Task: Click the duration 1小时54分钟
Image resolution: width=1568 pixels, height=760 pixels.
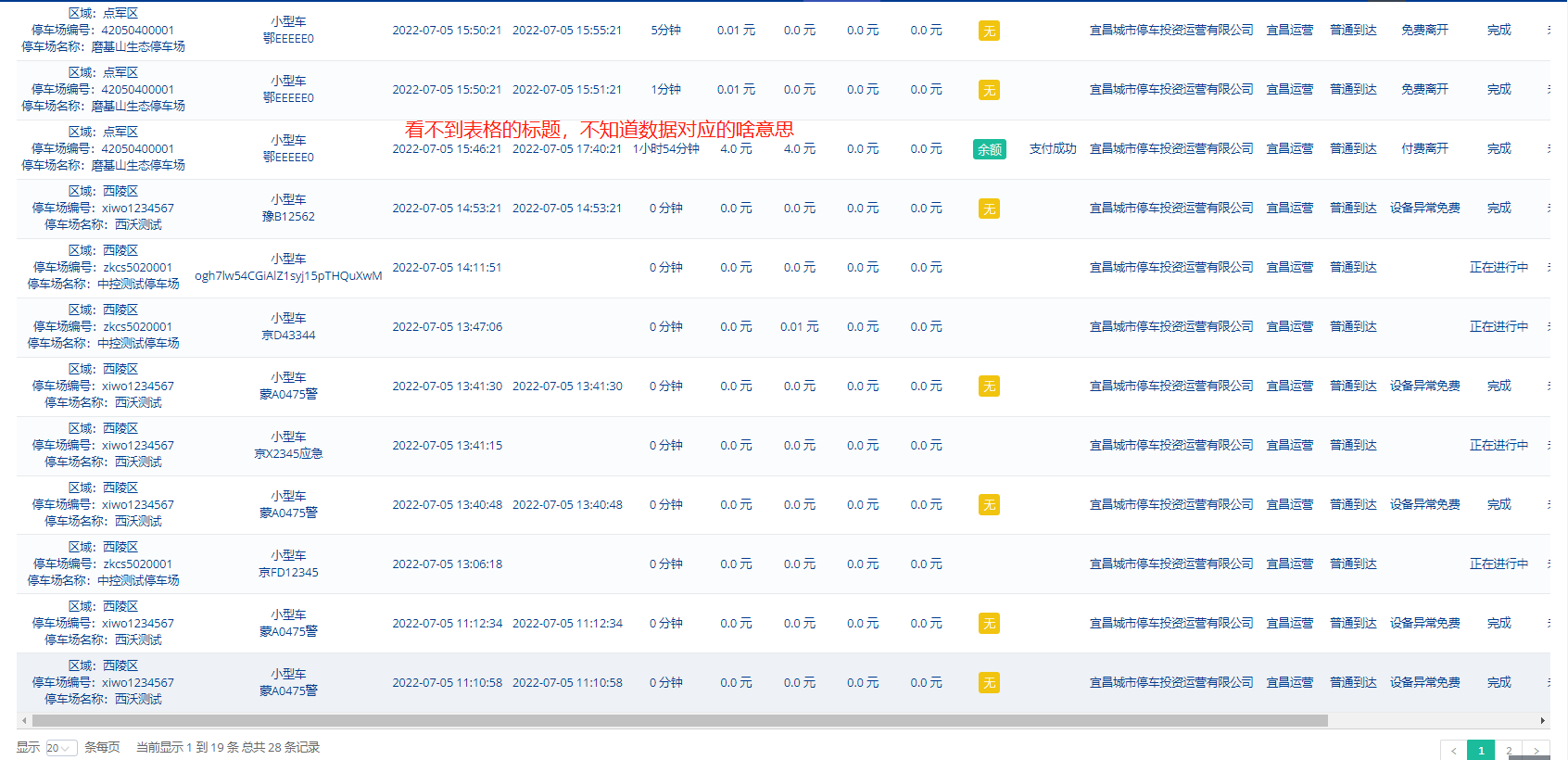Action: pyautogui.click(x=666, y=149)
